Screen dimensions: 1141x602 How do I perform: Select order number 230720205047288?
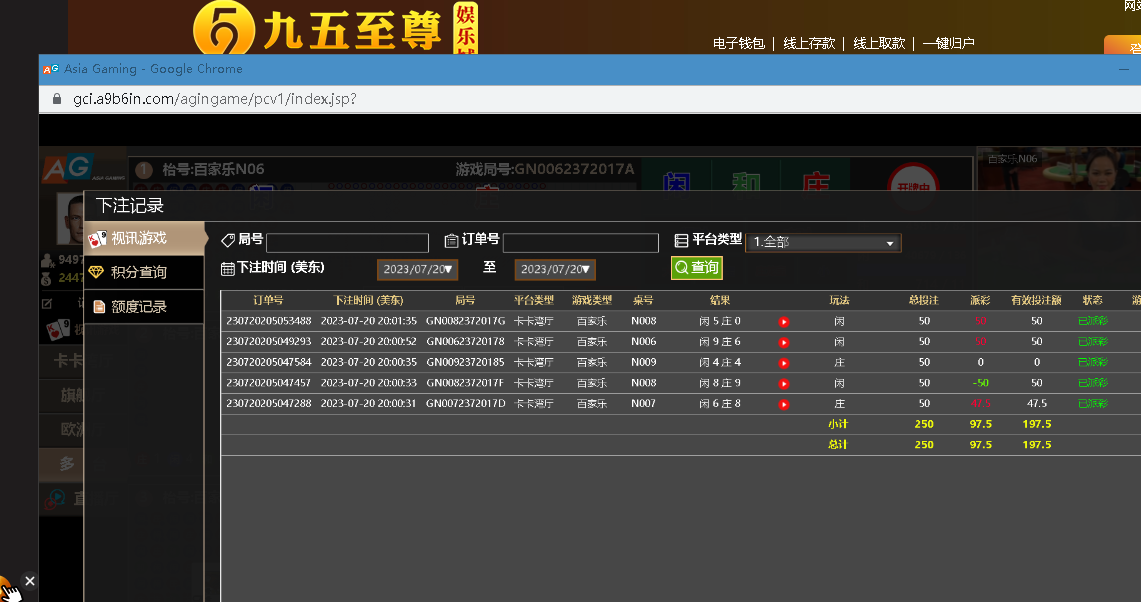269,403
